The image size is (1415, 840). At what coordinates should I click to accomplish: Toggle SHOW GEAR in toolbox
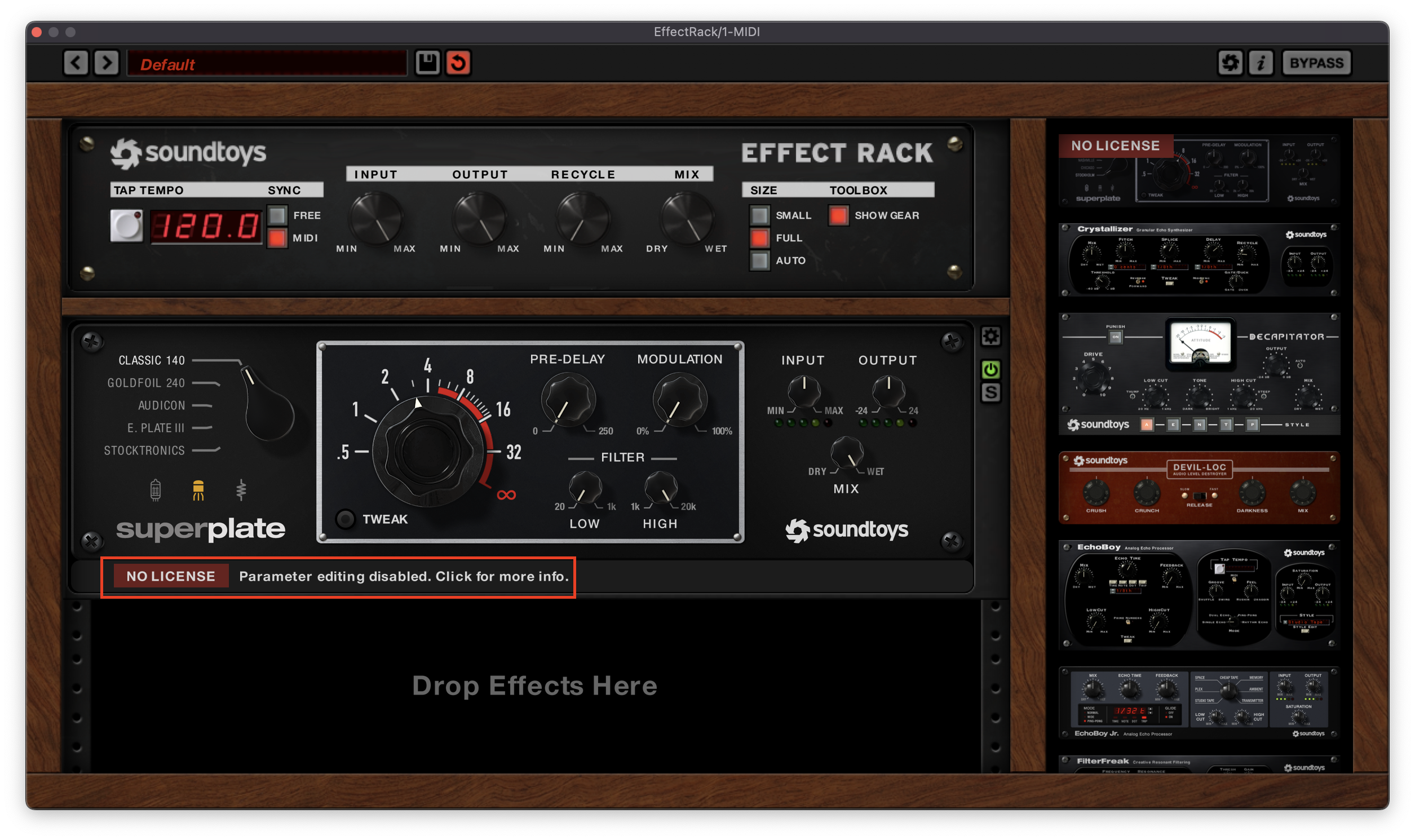(x=838, y=216)
